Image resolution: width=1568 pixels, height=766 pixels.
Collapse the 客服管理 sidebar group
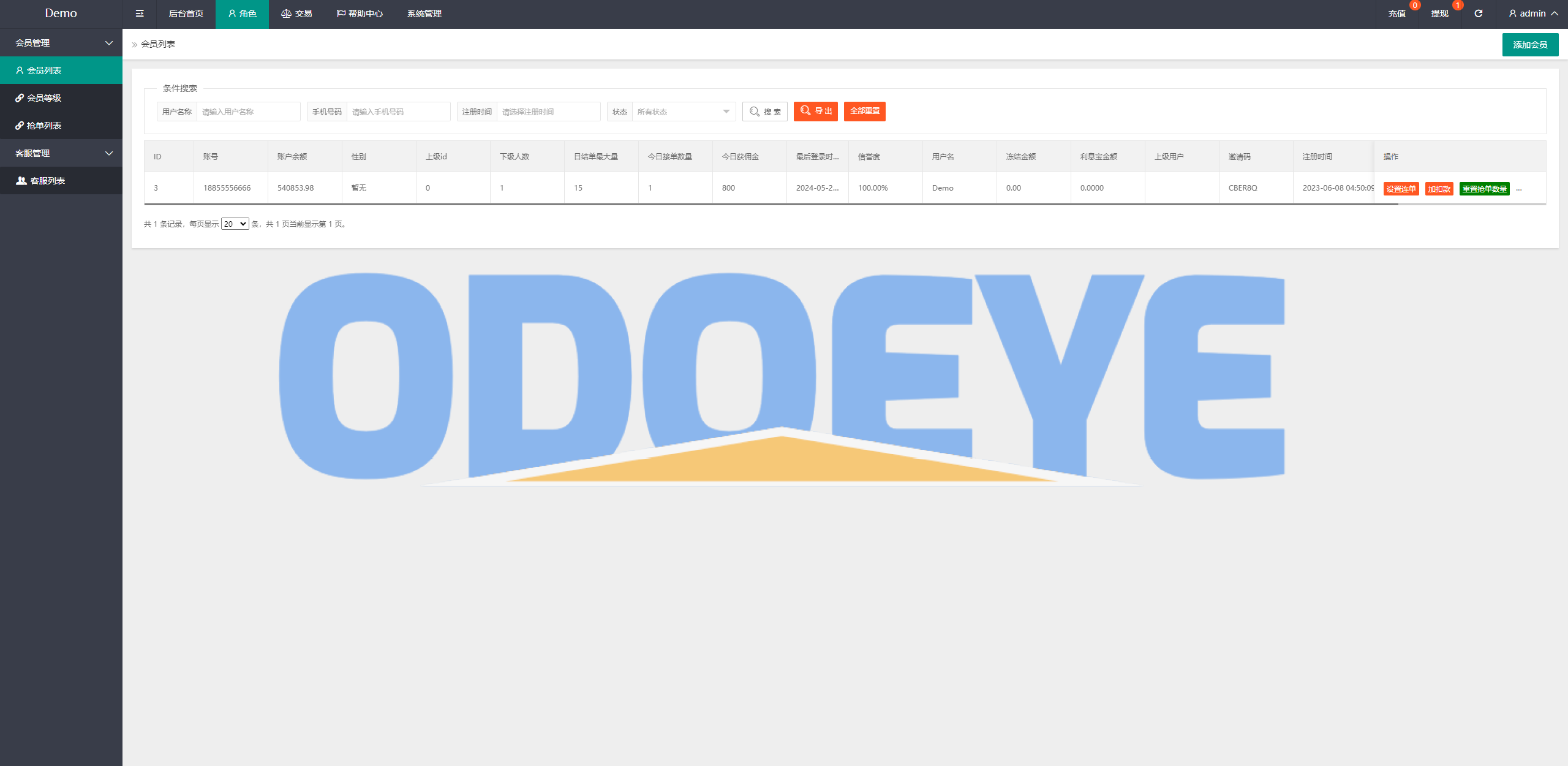tap(61, 153)
